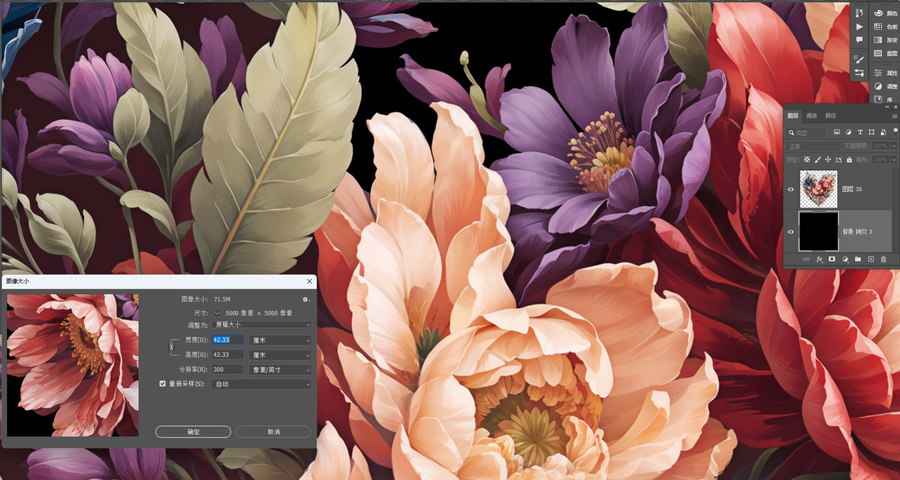Click the 分辨率 resolution input field

coord(228,370)
